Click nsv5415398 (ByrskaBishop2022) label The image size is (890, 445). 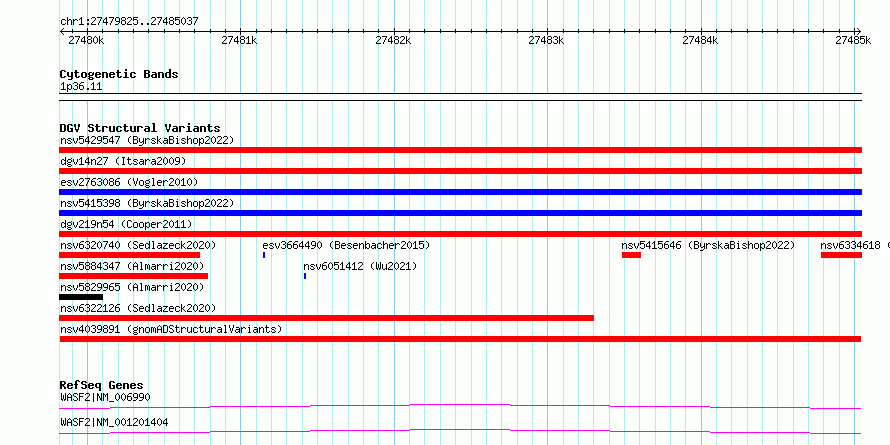[147, 203]
